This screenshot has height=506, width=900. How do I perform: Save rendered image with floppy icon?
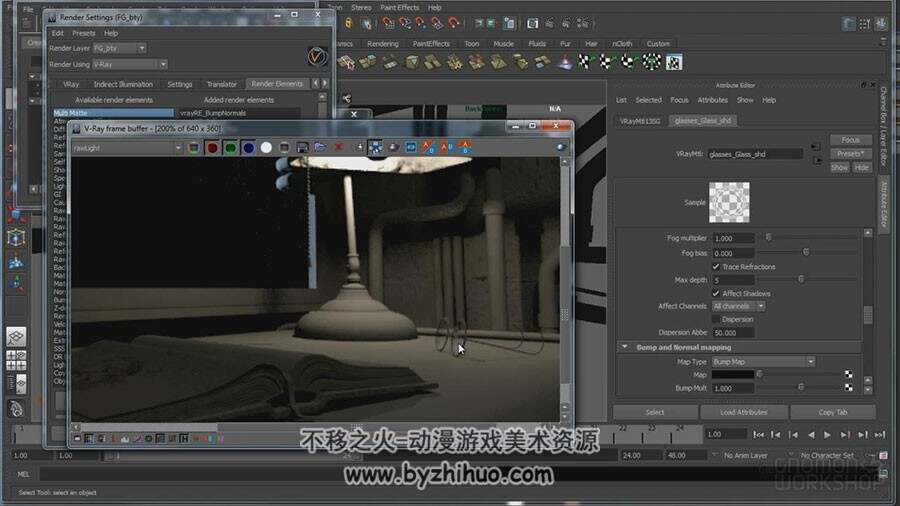pyautogui.click(x=302, y=147)
